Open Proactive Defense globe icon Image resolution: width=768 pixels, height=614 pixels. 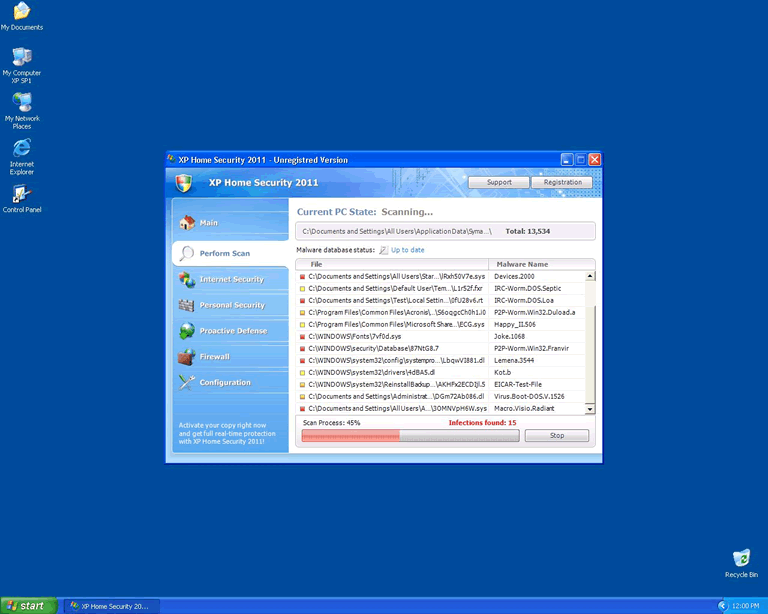tap(186, 331)
